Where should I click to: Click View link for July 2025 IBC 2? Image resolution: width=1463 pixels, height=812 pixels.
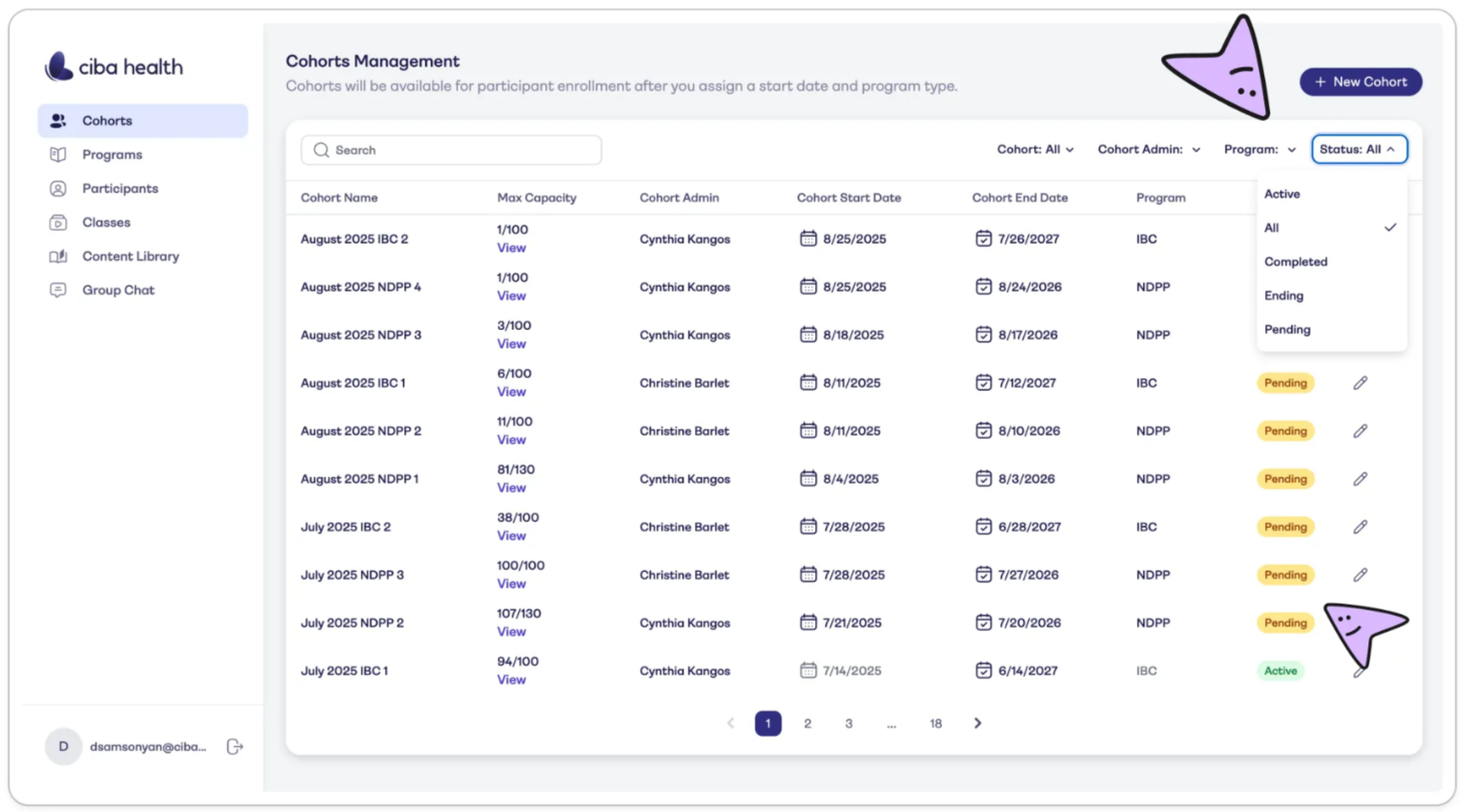point(511,535)
